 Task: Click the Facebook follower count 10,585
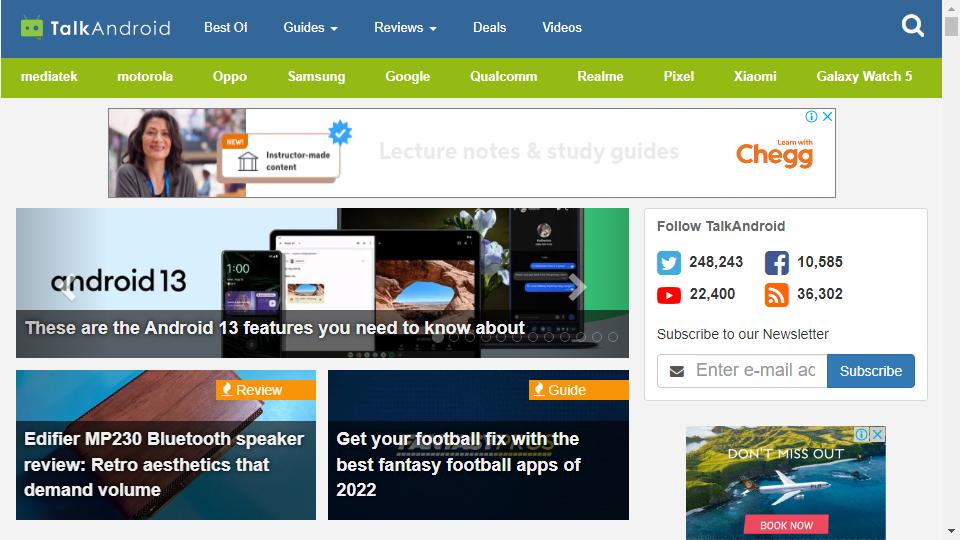pos(820,262)
